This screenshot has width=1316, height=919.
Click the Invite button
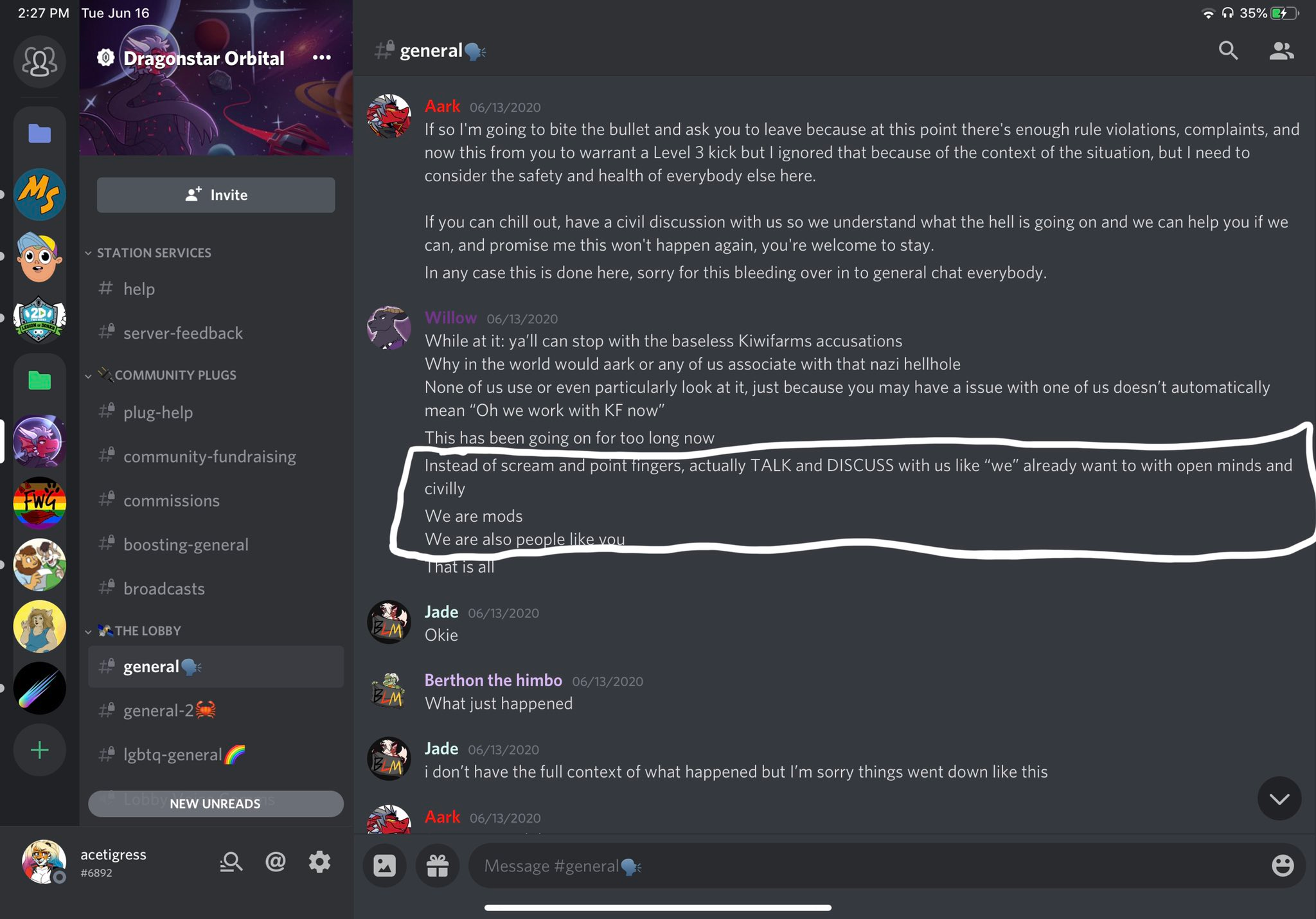(x=216, y=195)
